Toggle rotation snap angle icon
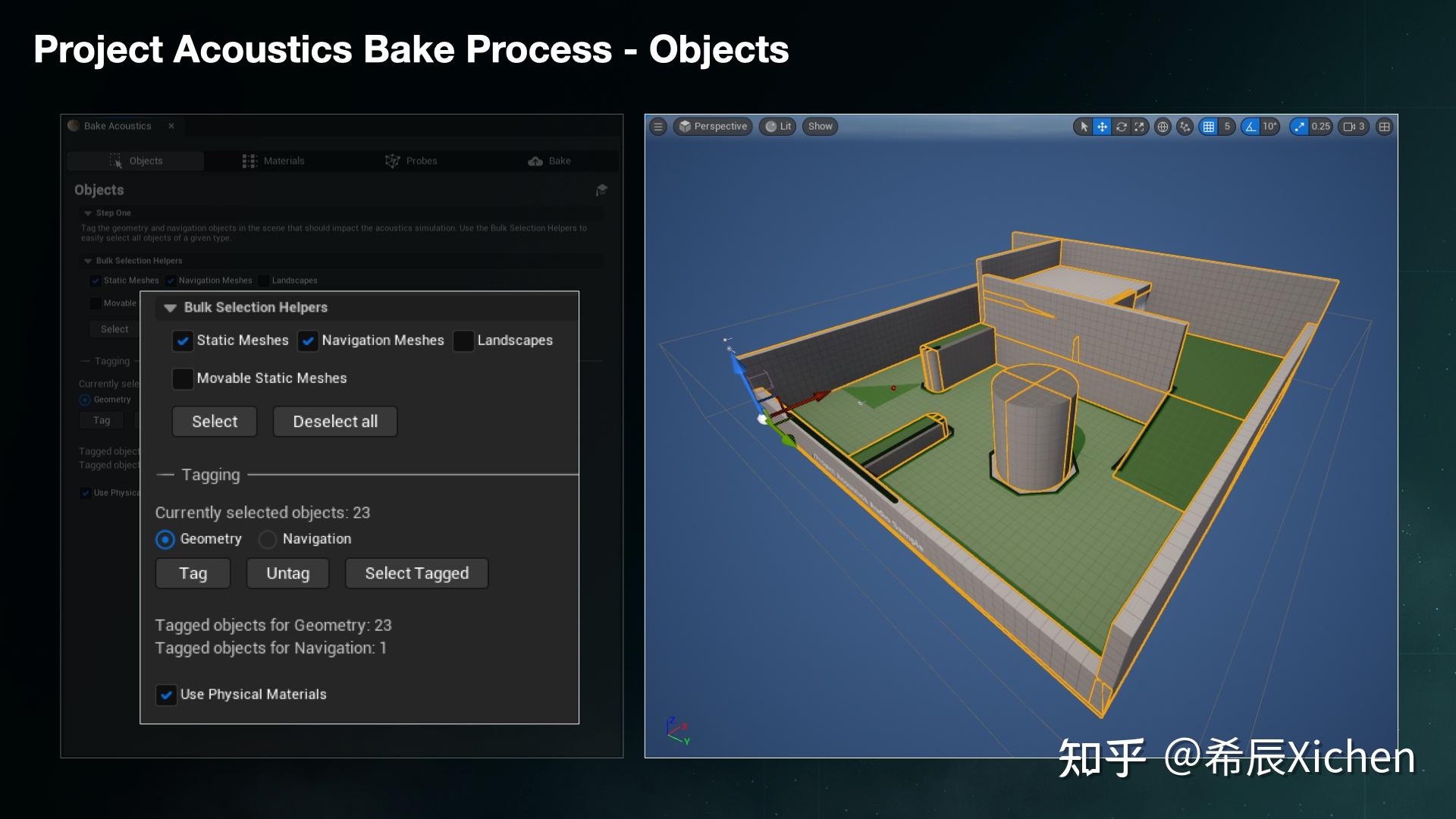Viewport: 1456px width, 819px height. [x=1251, y=127]
